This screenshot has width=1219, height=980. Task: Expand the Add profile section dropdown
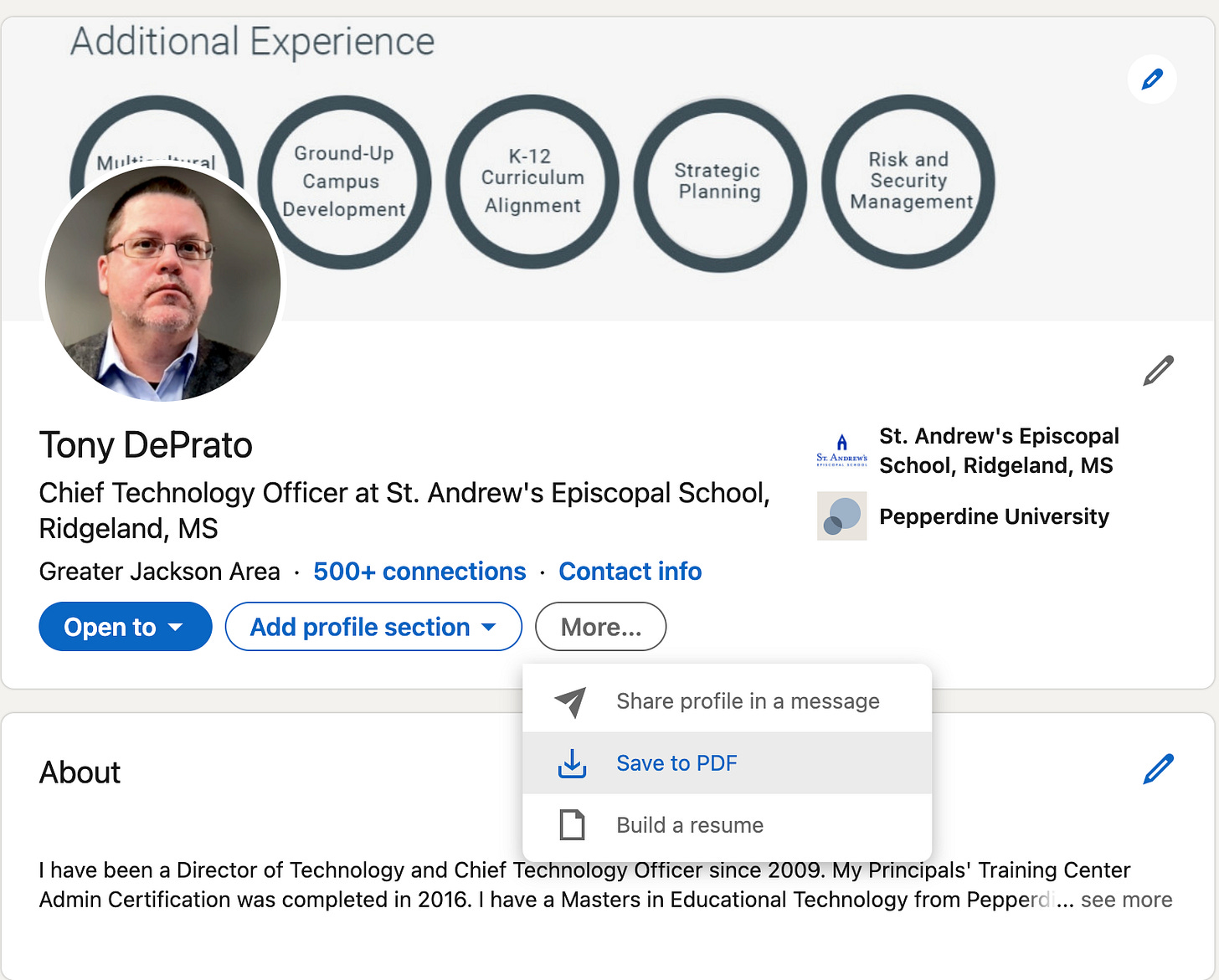tap(373, 627)
